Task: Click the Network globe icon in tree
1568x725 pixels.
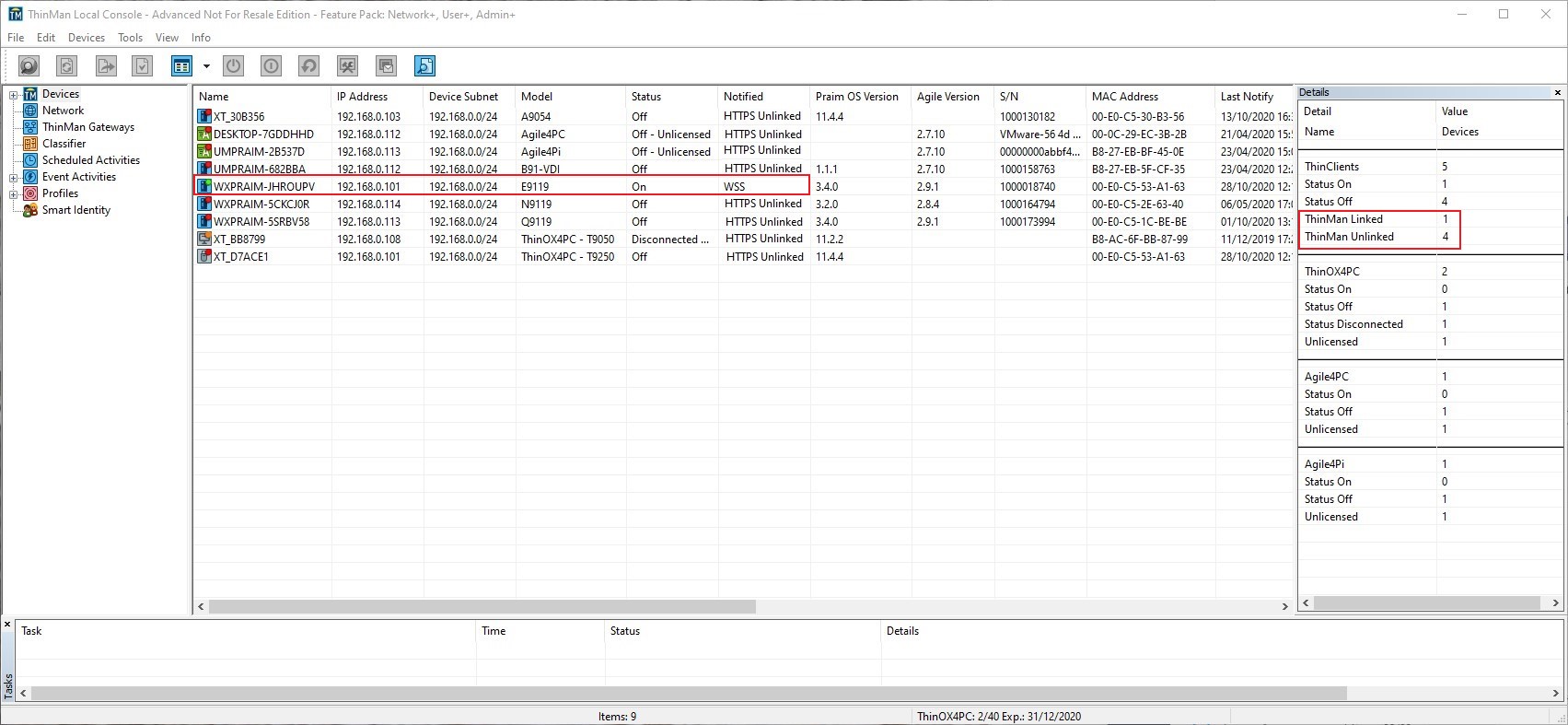Action: point(30,111)
